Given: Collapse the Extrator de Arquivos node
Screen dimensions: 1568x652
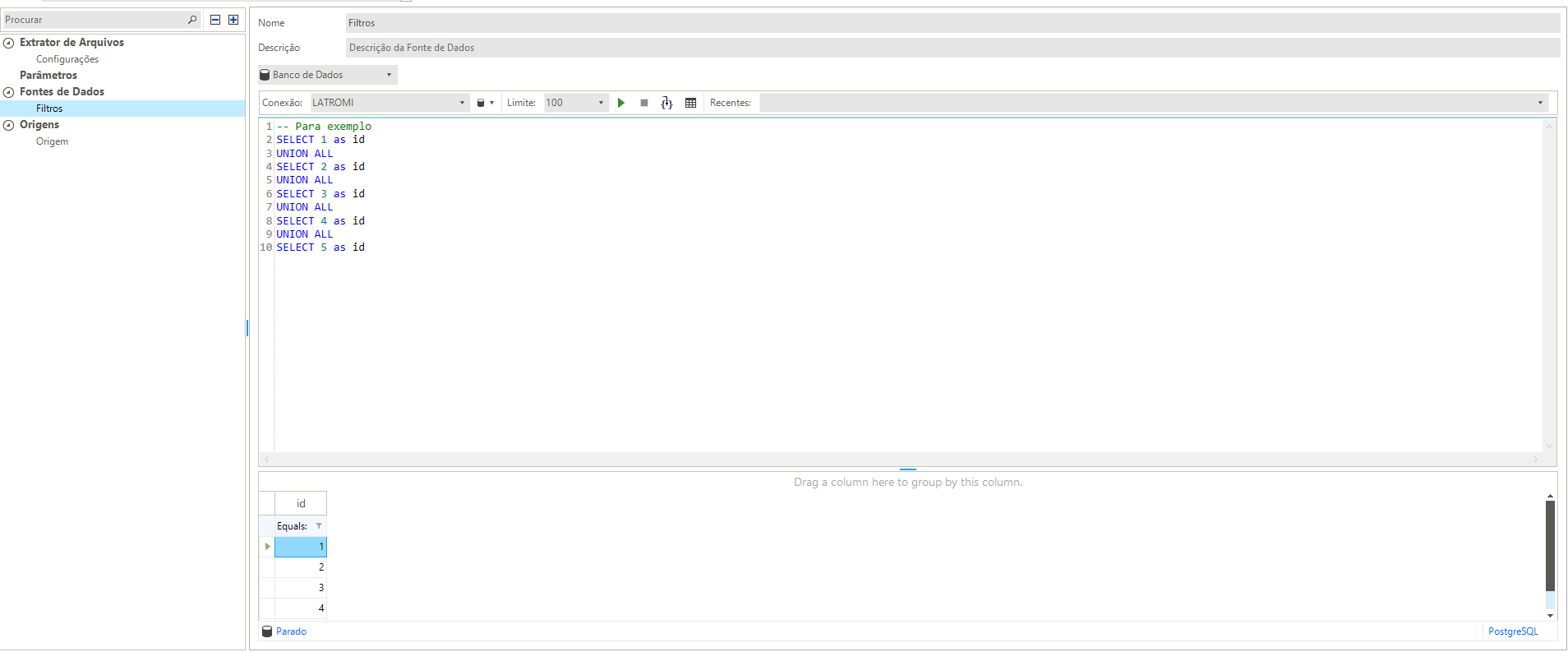Looking at the screenshot, I should click(x=9, y=43).
